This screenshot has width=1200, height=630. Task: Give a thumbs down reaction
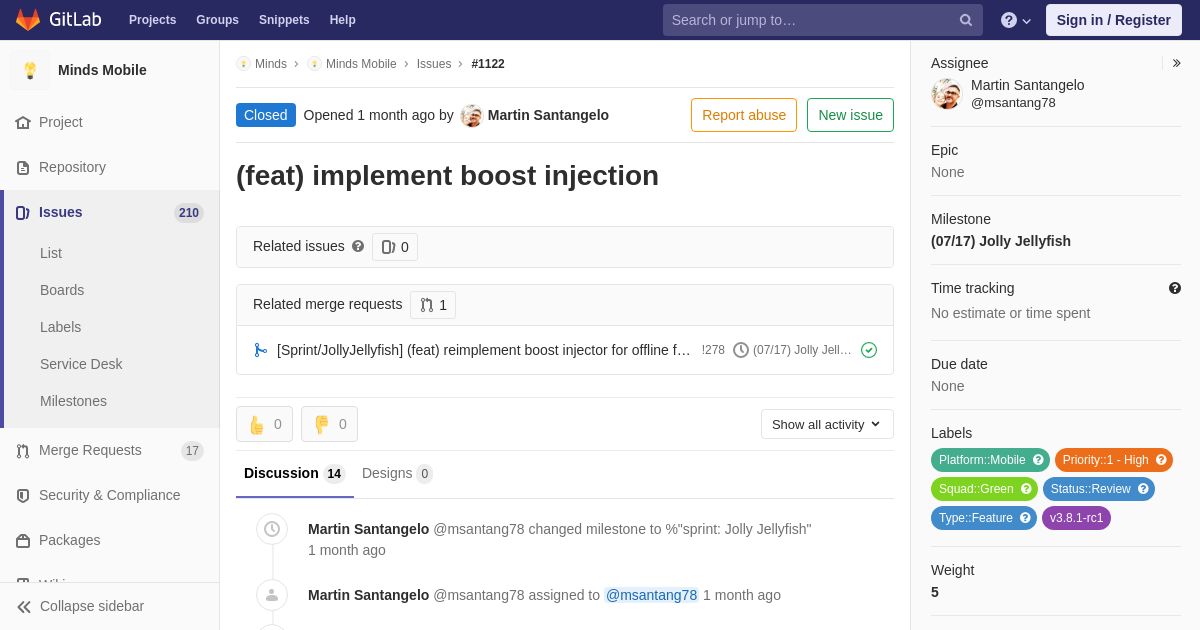point(329,424)
